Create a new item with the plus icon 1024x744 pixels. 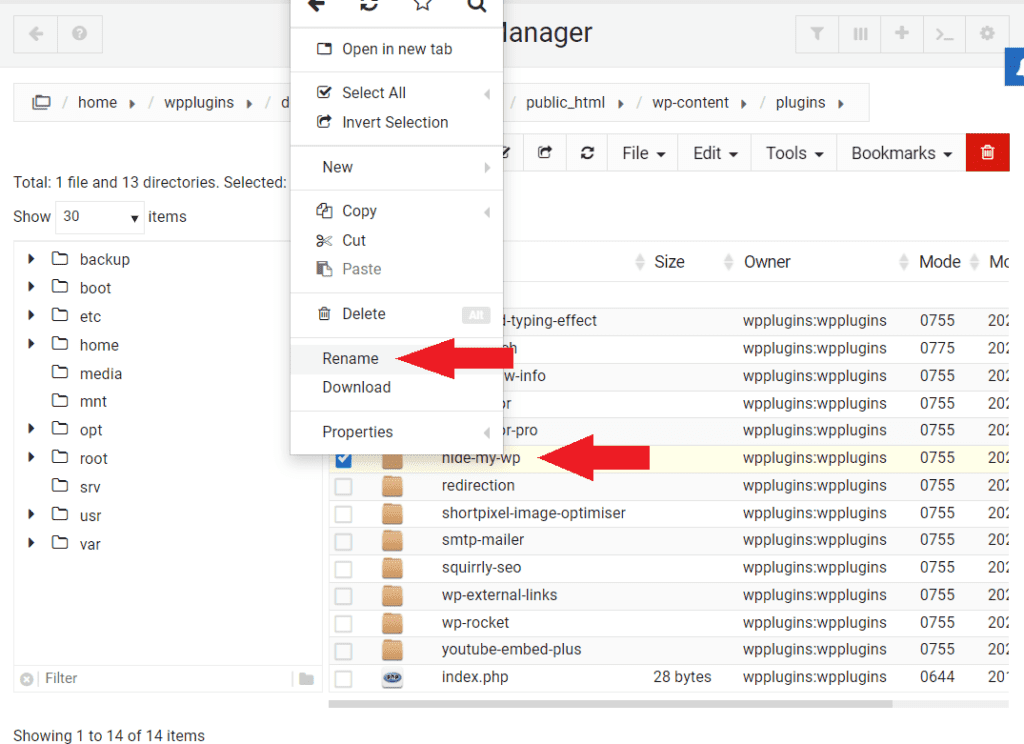pyautogui.click(x=901, y=33)
